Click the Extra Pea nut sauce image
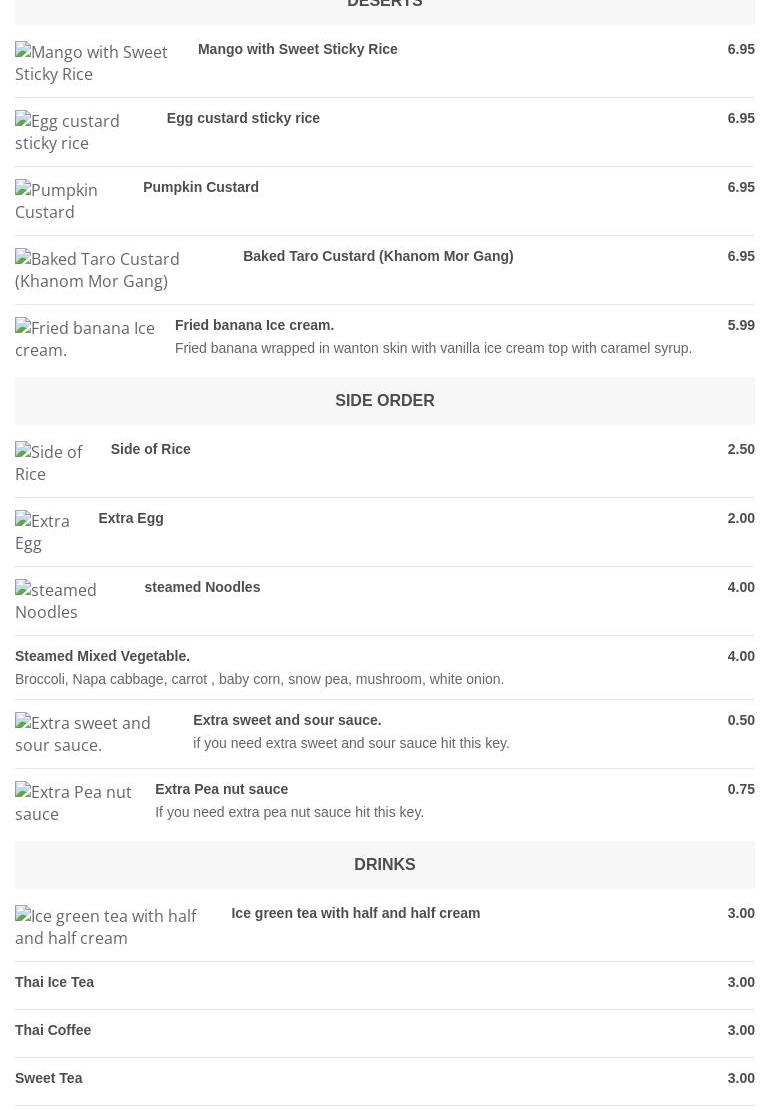 [x=74, y=803]
